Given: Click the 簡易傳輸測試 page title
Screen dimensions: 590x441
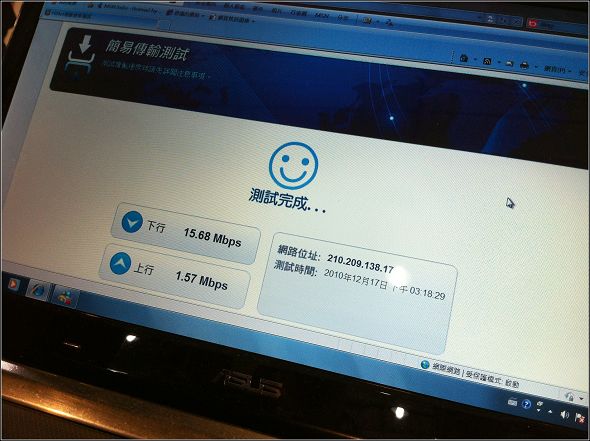Looking at the screenshot, I should point(147,50).
